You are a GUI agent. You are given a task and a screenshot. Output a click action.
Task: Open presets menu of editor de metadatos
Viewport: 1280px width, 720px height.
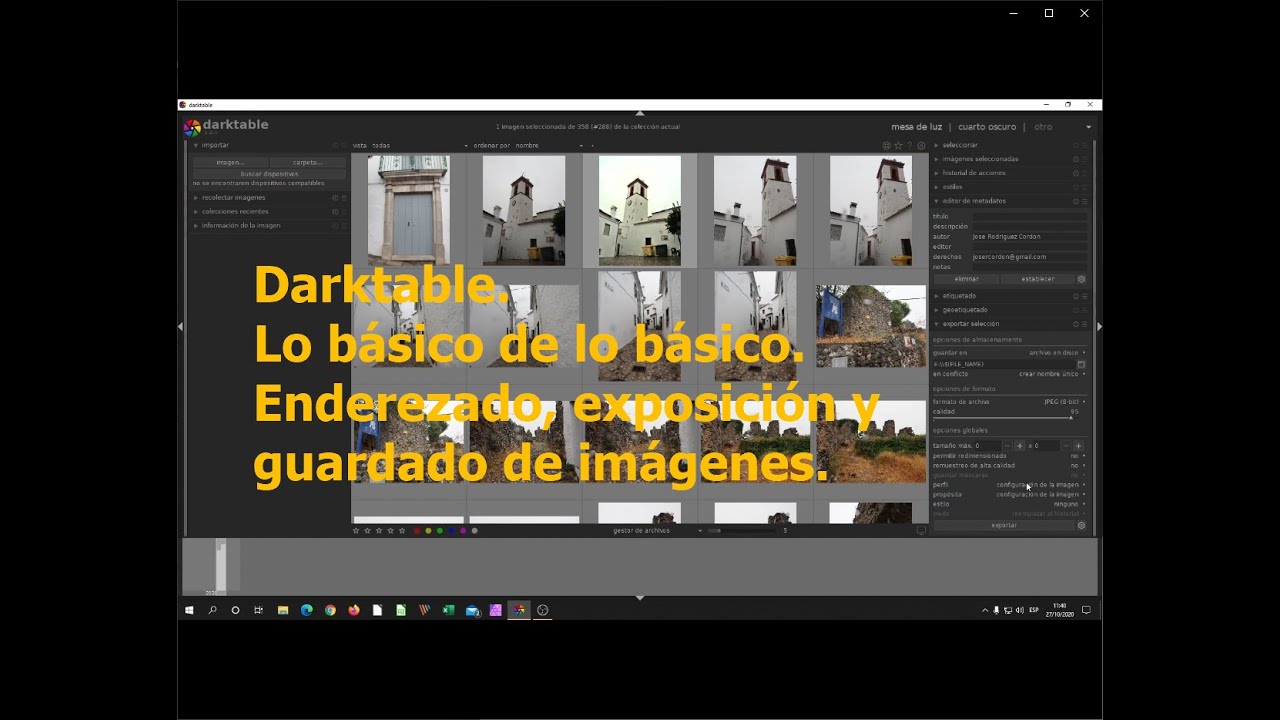[1085, 201]
